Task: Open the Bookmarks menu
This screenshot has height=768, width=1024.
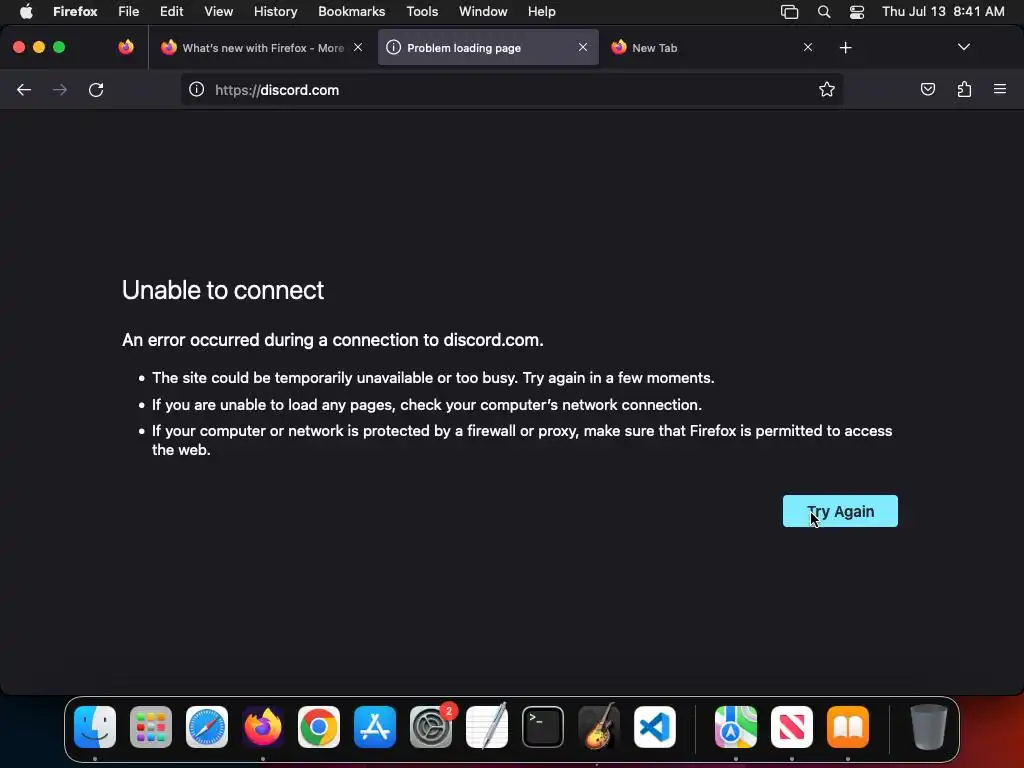Action: click(x=351, y=12)
